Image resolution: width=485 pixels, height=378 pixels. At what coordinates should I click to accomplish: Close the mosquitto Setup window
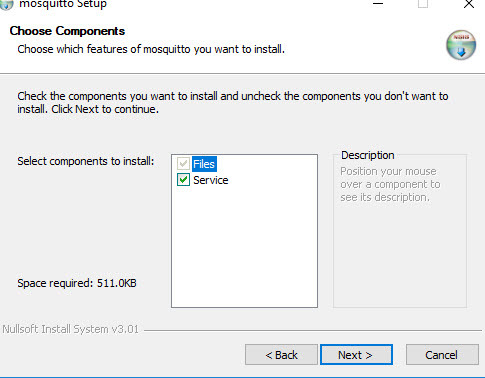(469, 4)
